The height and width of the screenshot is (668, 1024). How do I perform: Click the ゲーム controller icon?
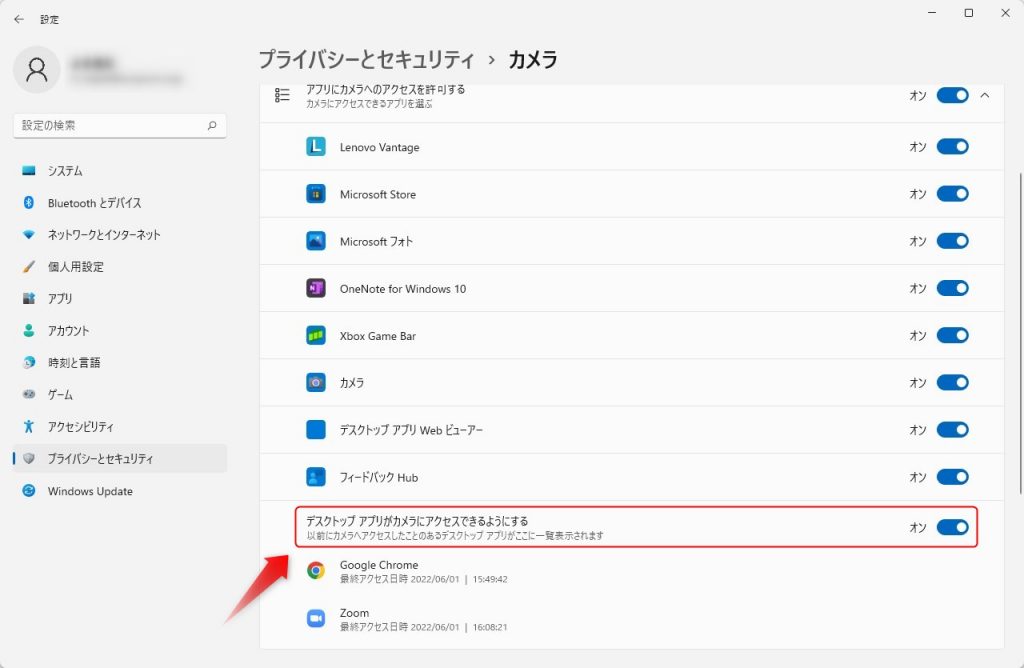[29, 394]
